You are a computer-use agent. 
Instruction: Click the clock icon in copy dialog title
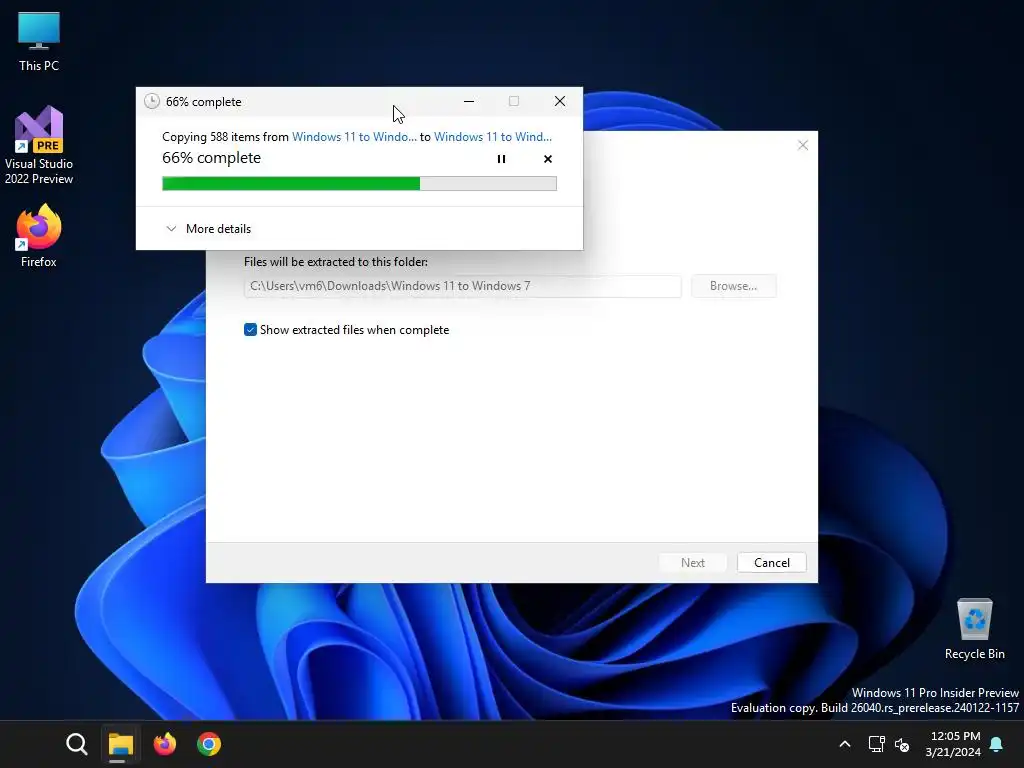pos(152,101)
